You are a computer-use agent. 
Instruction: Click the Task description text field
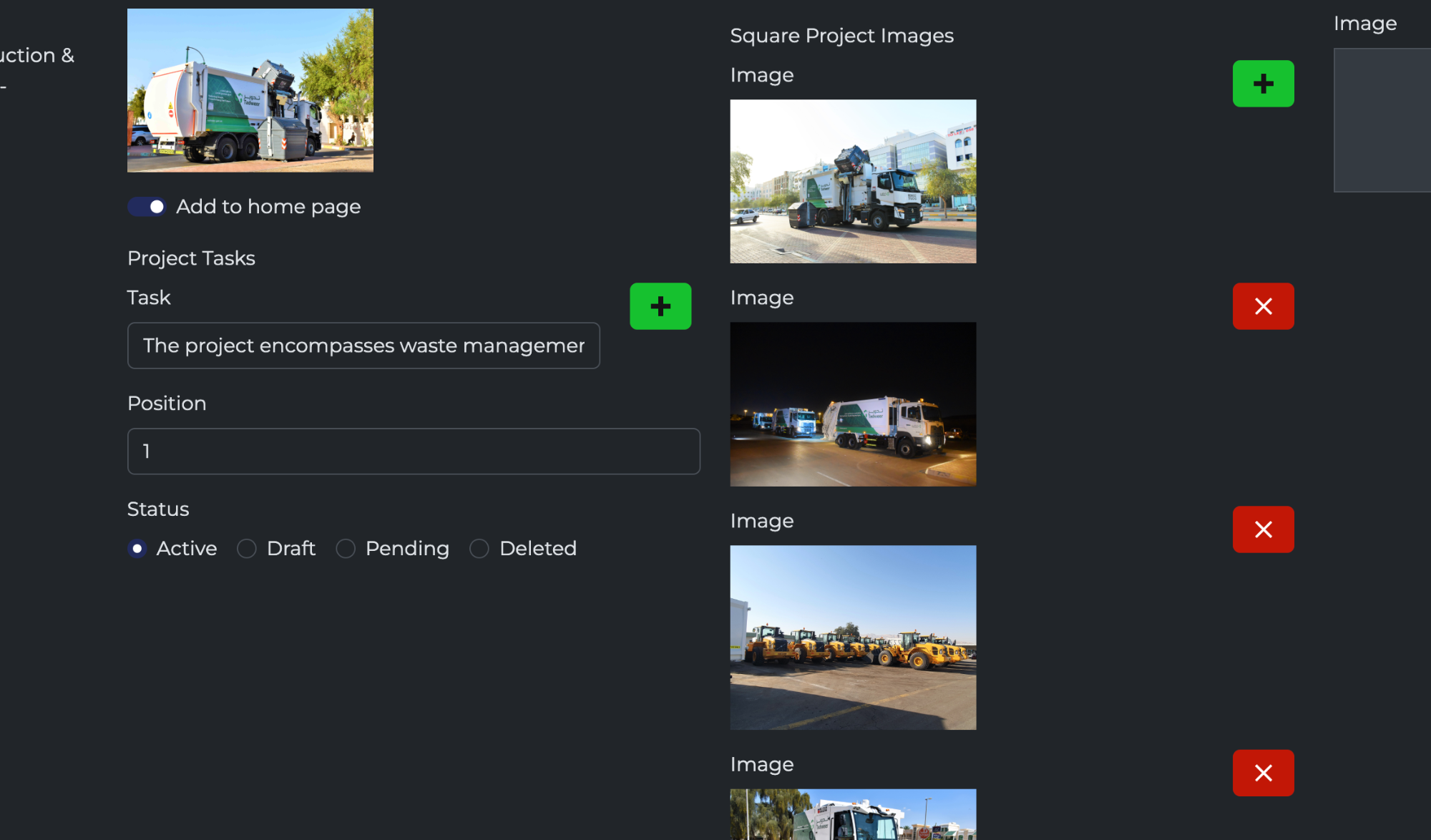point(363,346)
